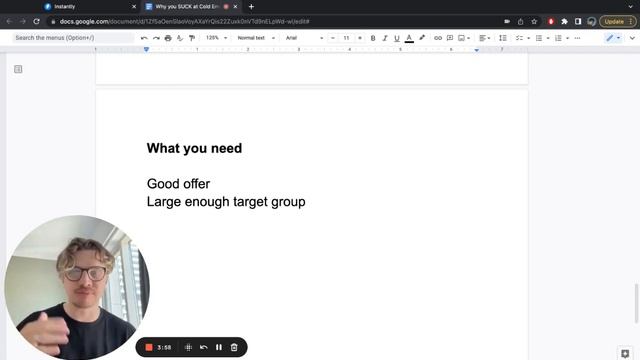This screenshot has width=640, height=360.
Task: Insert an image
Action: (464, 38)
